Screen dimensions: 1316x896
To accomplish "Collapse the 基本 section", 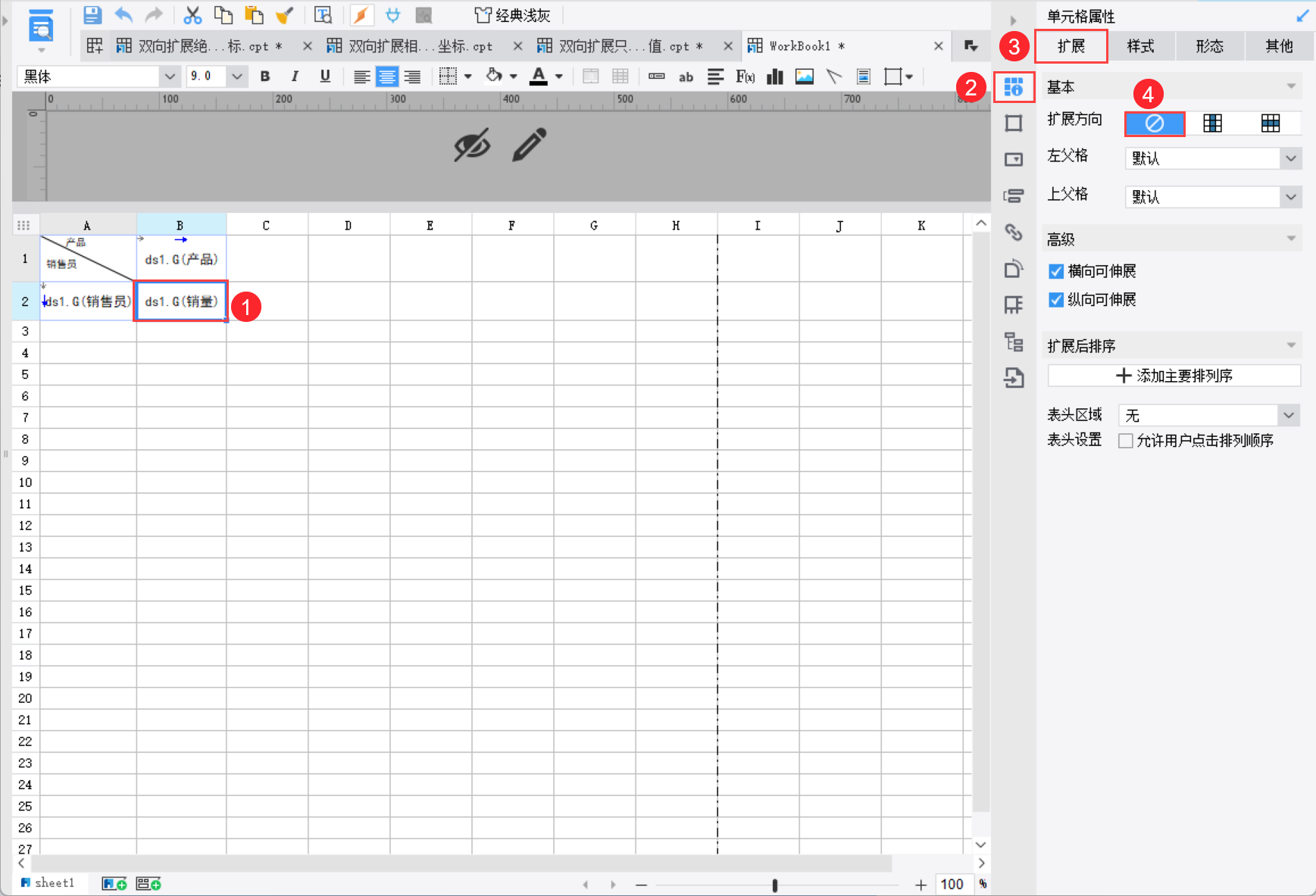I will click(1291, 86).
